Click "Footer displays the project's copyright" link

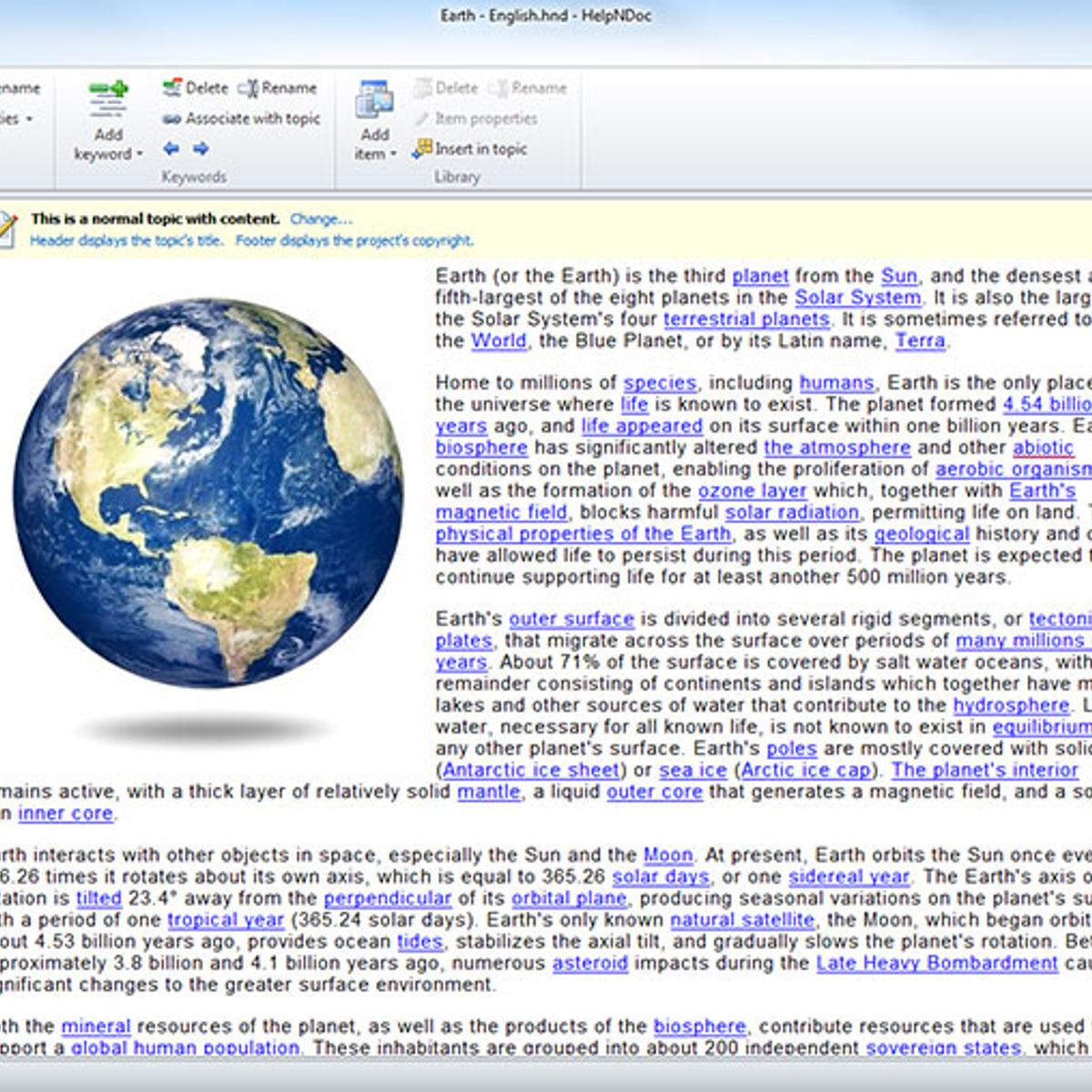354,240
